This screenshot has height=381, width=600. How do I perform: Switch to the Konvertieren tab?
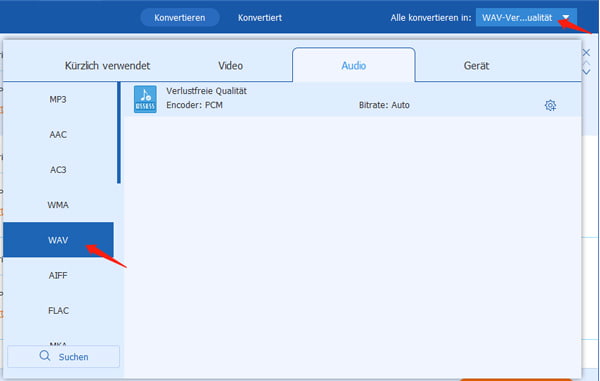(x=180, y=18)
